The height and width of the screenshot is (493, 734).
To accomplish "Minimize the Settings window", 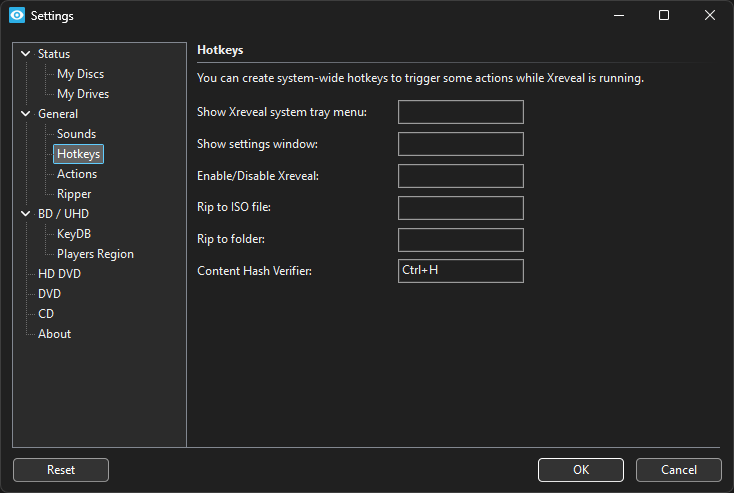I will tap(619, 15).
